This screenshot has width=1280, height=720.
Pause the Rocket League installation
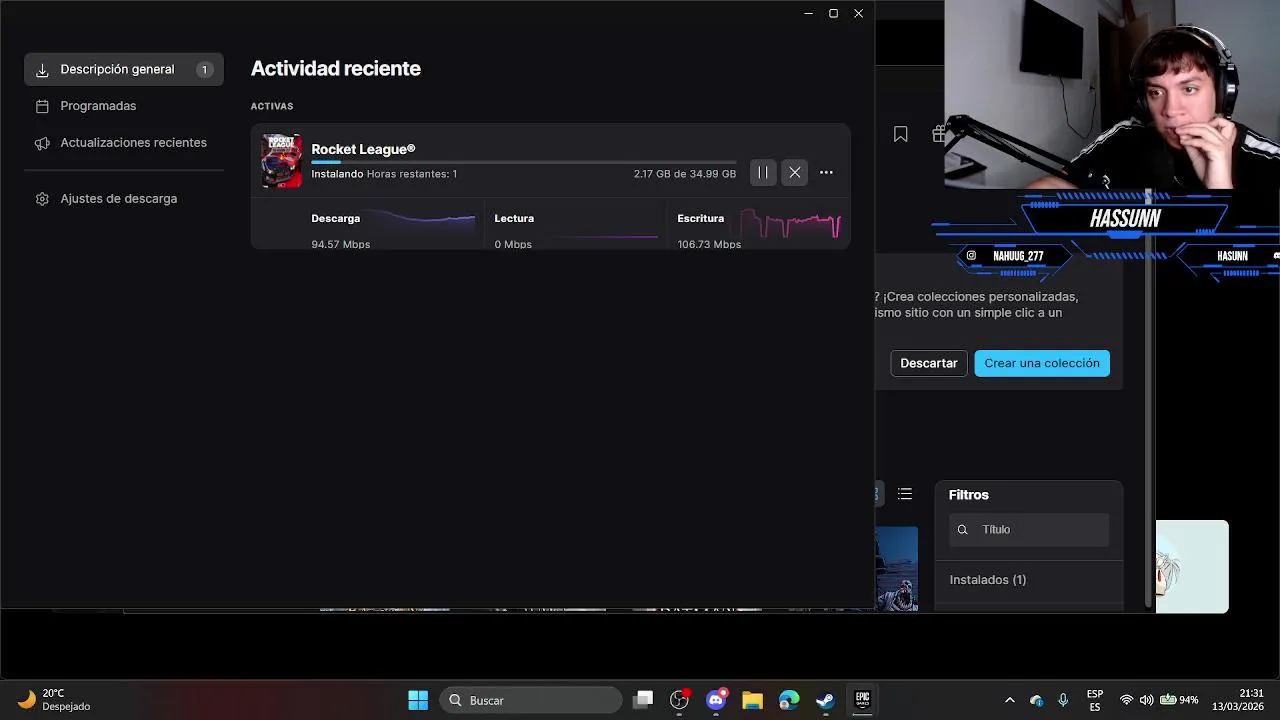(x=763, y=172)
